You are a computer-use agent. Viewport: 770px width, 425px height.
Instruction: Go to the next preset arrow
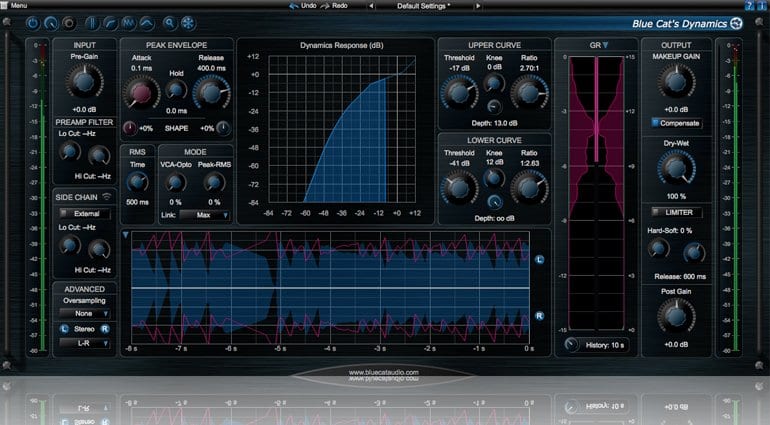click(x=477, y=6)
